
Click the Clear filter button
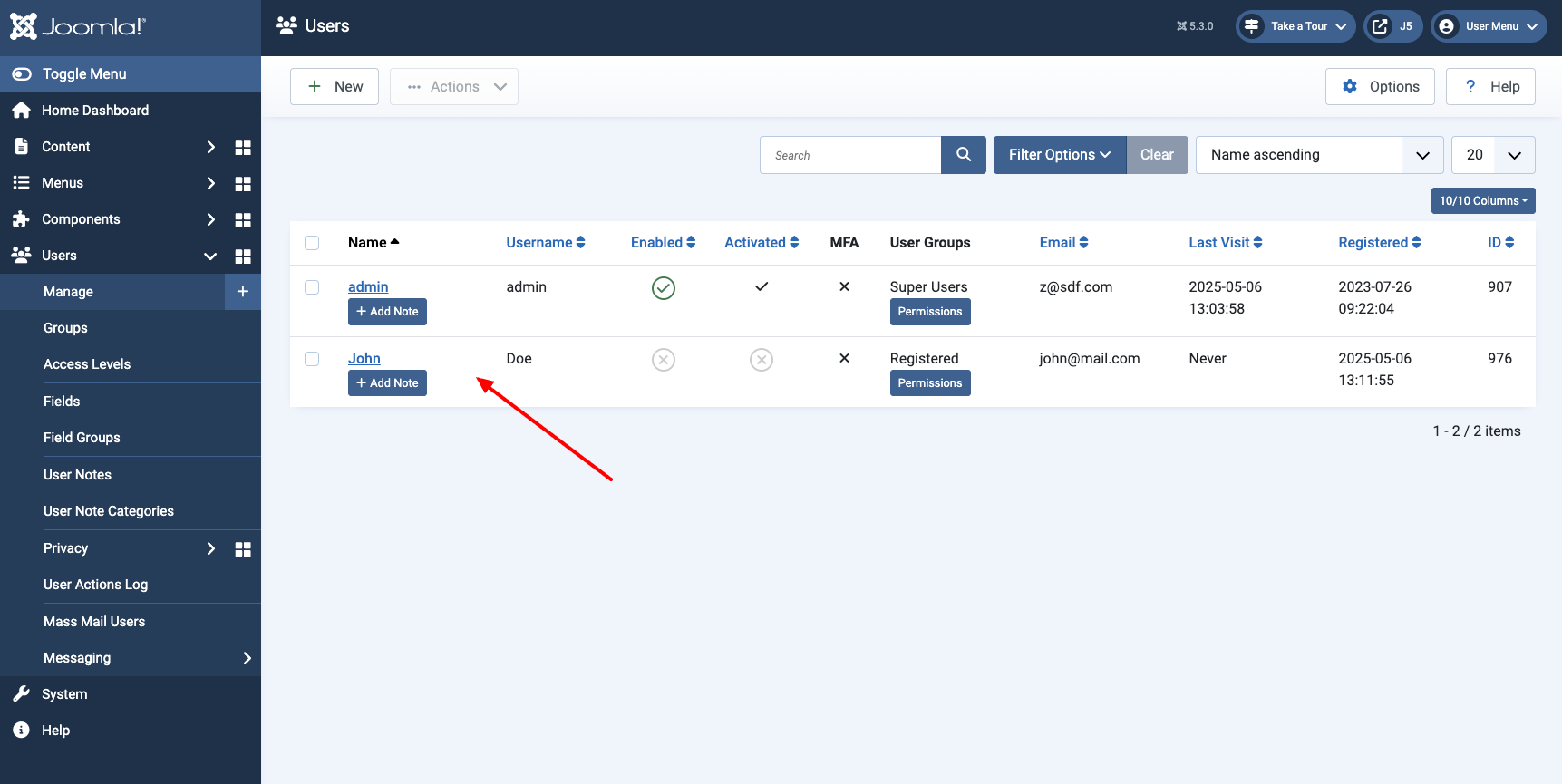[x=1157, y=155]
